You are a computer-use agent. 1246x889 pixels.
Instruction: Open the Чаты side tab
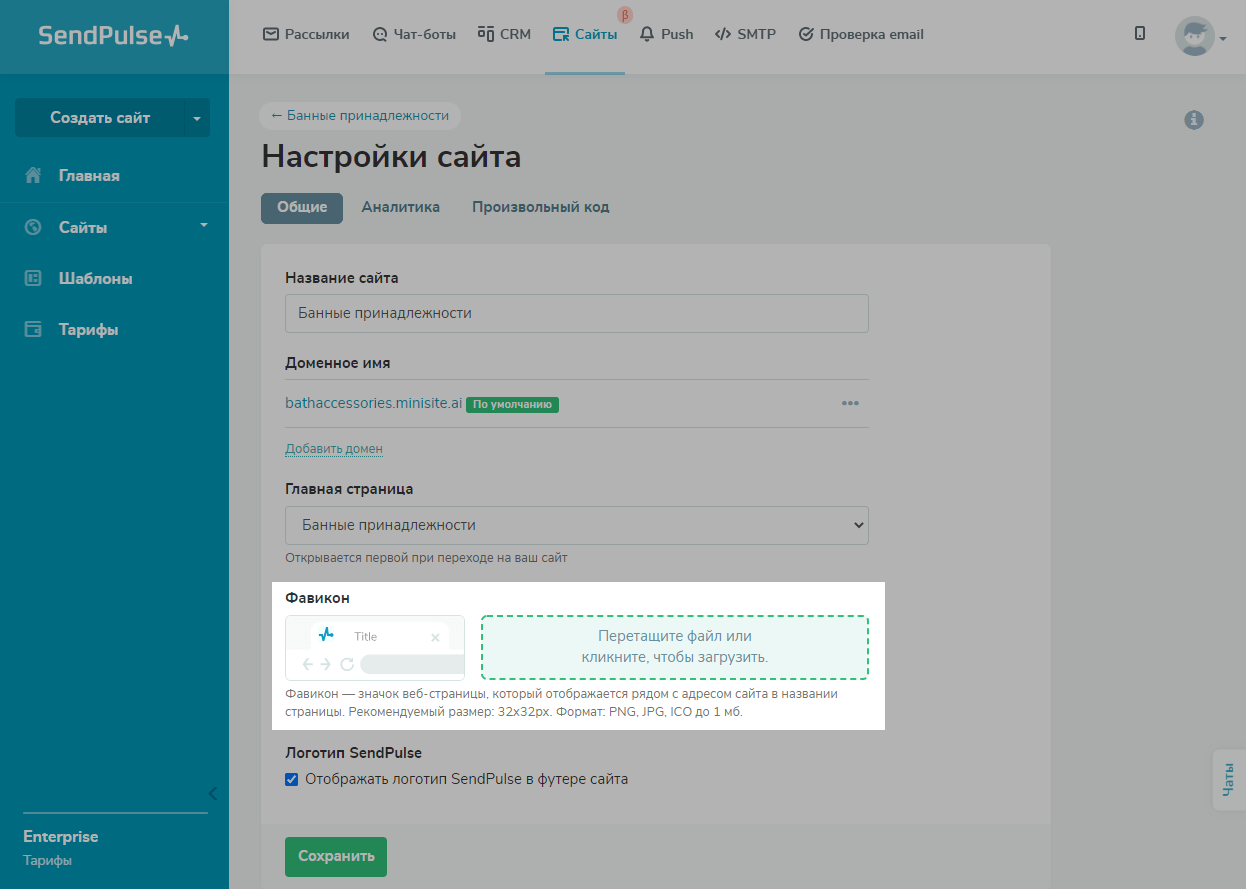click(x=1229, y=780)
